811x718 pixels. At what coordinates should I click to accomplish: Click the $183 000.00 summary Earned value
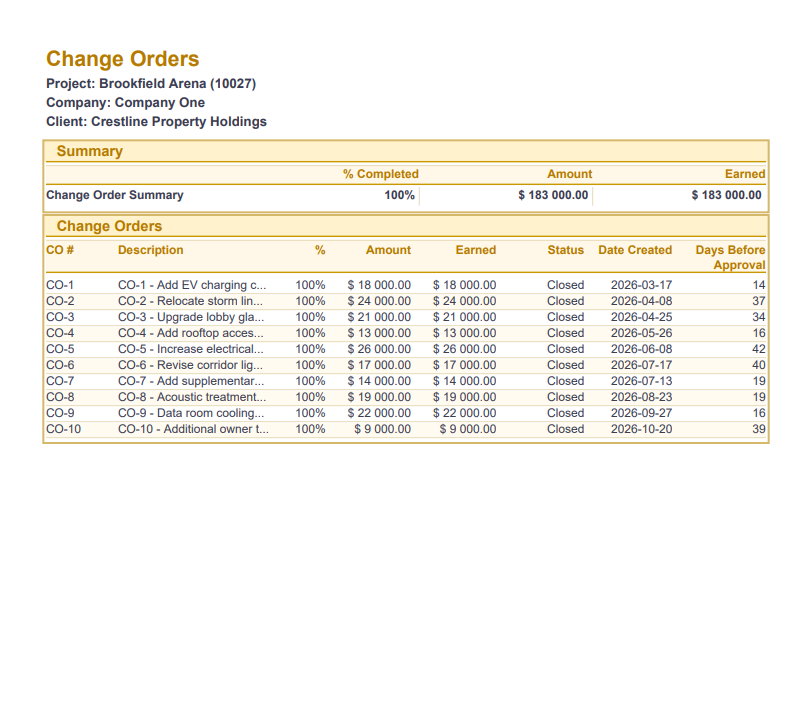click(x=726, y=196)
